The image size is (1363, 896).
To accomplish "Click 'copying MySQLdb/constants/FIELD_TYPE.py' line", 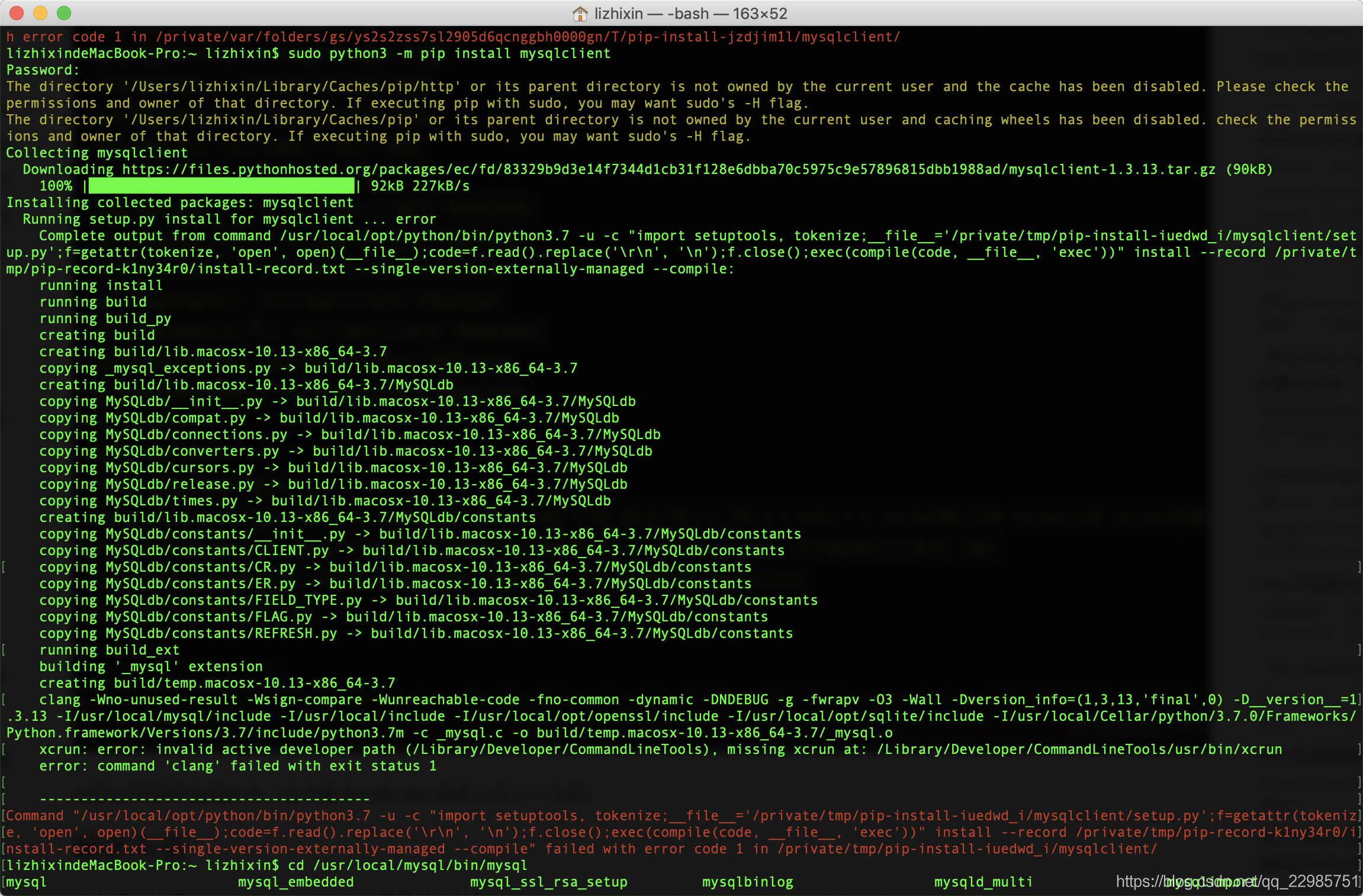I will [x=429, y=600].
